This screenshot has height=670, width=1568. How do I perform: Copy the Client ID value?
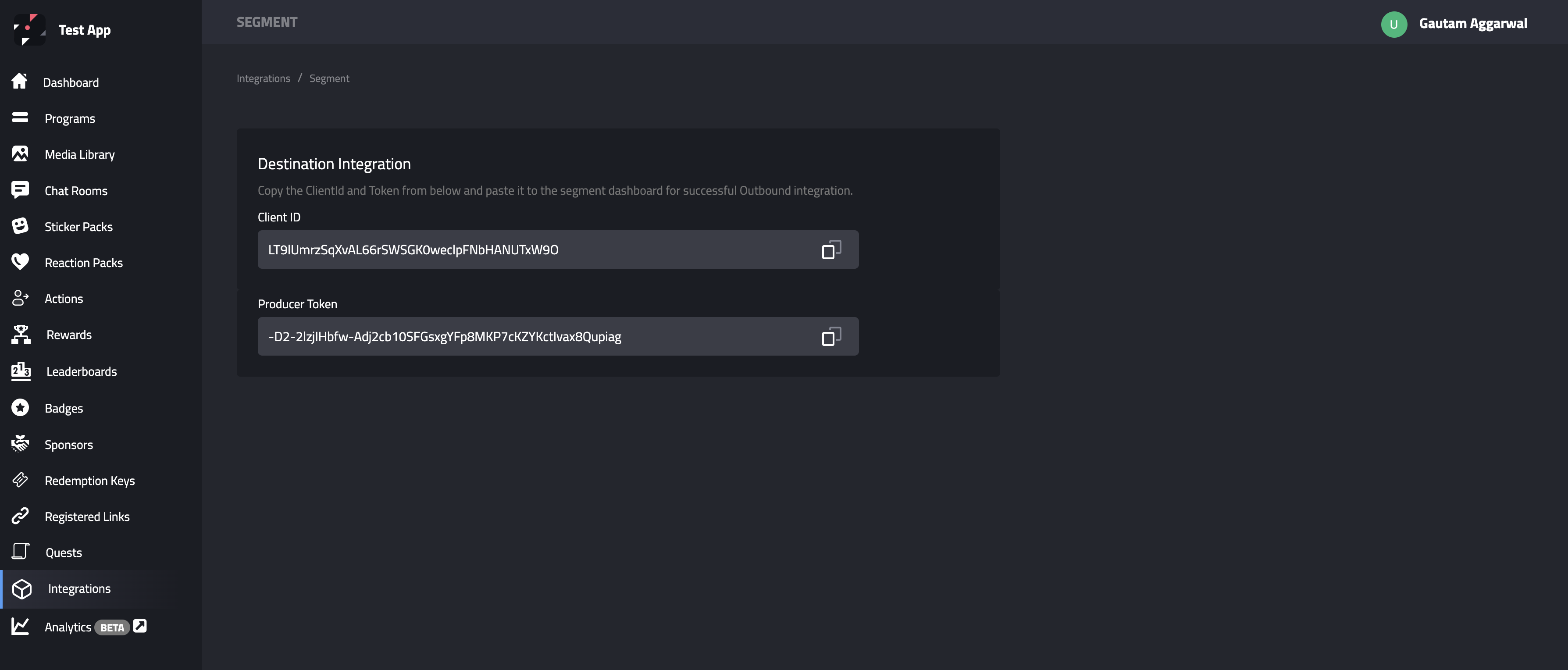(x=831, y=249)
